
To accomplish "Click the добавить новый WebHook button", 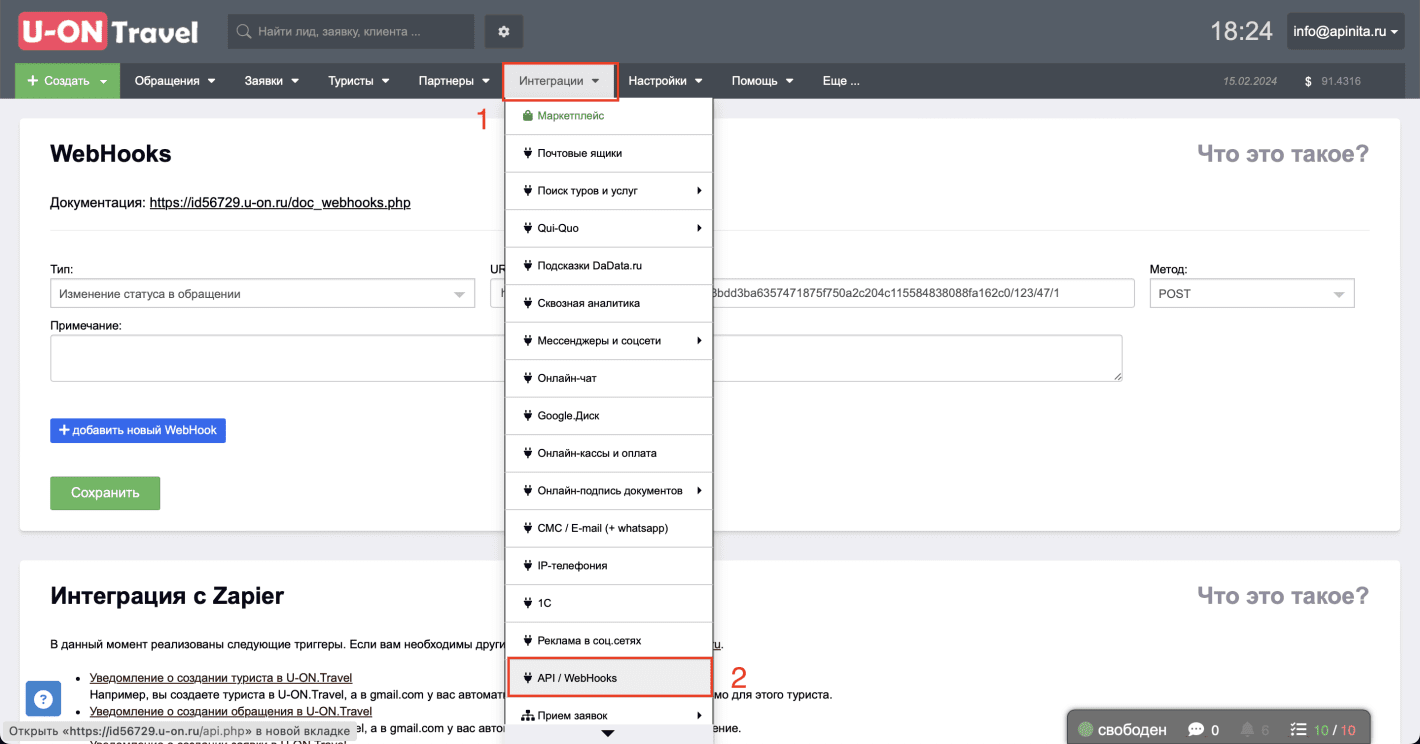I will 138,430.
